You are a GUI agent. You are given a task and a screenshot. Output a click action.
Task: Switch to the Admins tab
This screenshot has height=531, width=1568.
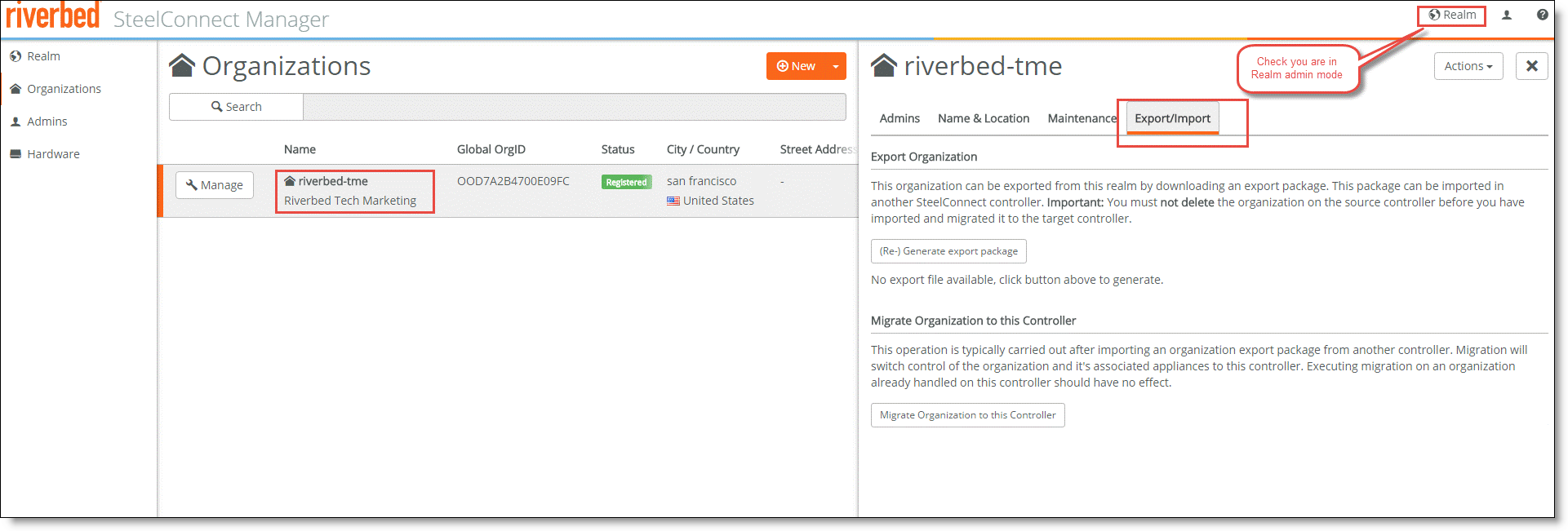(x=899, y=118)
